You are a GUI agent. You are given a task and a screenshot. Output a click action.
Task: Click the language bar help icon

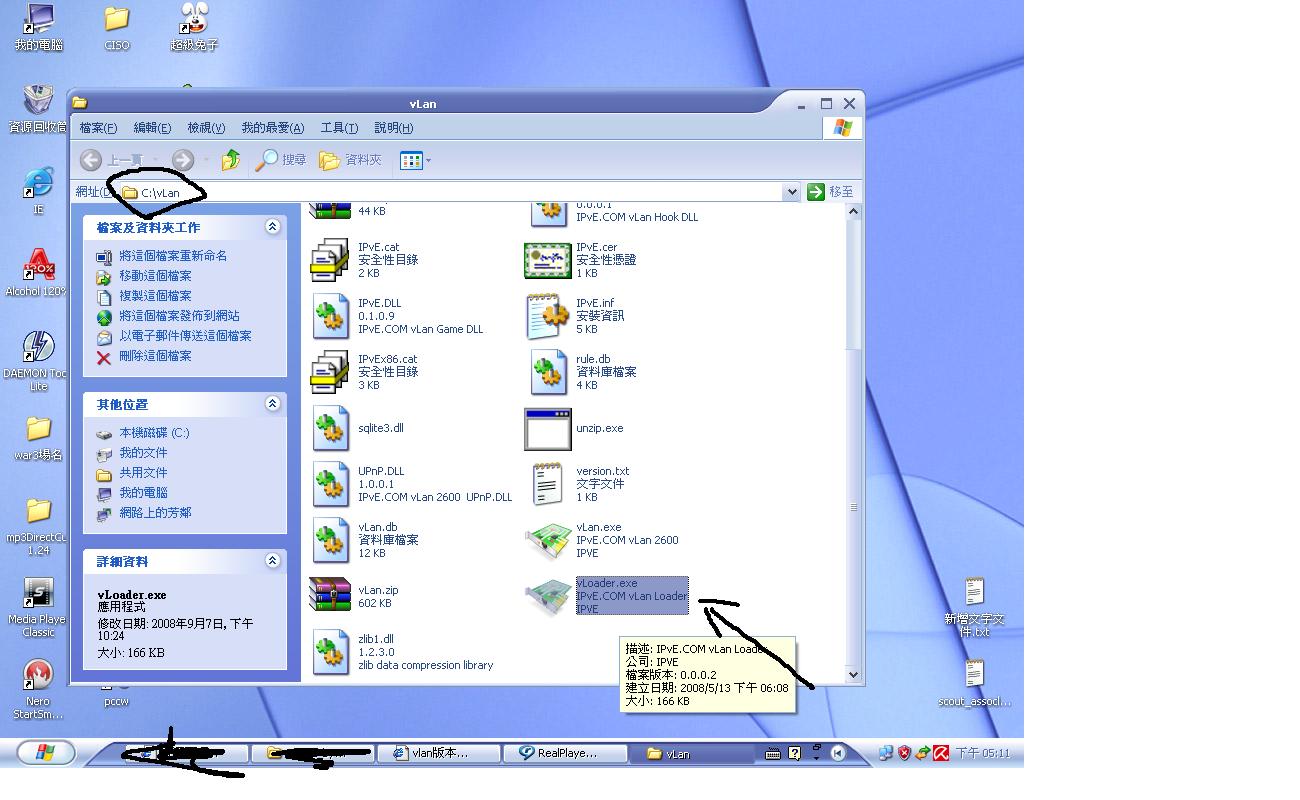pos(795,754)
